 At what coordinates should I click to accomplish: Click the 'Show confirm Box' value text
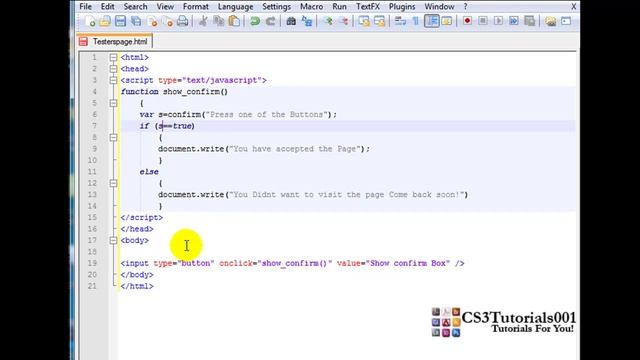coord(408,263)
